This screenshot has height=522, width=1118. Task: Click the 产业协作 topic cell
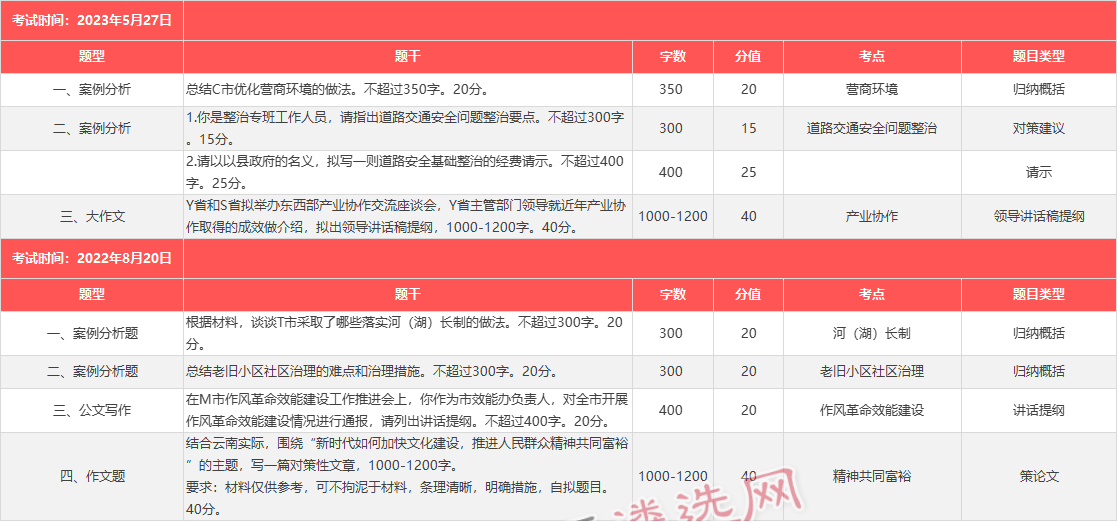(x=871, y=216)
